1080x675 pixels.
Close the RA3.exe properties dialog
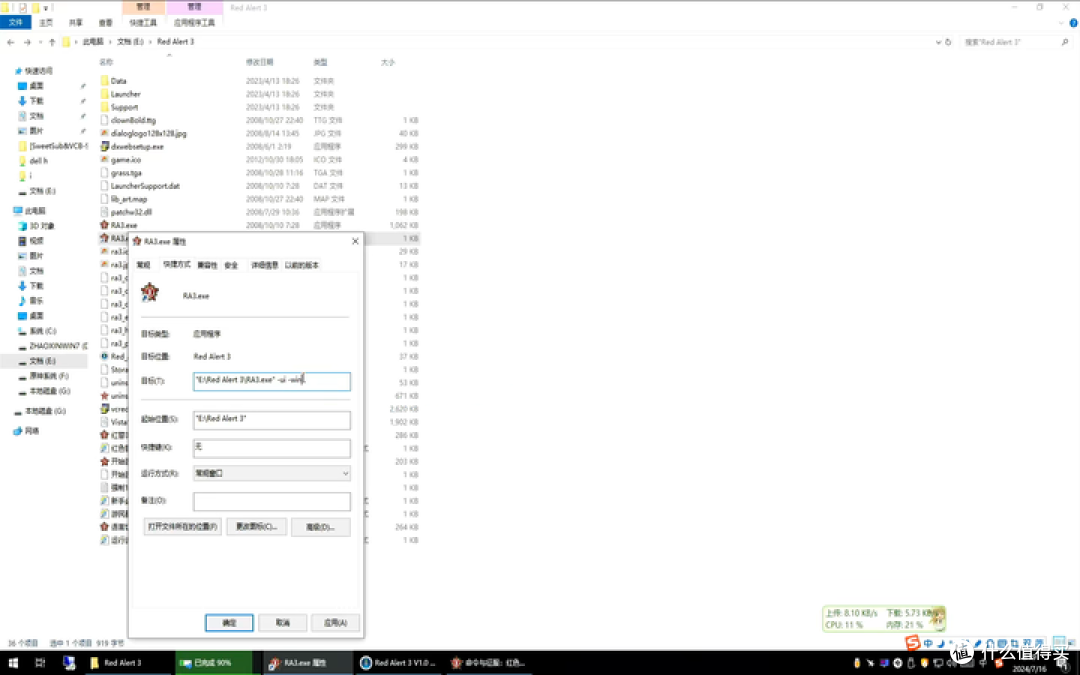[355, 241]
